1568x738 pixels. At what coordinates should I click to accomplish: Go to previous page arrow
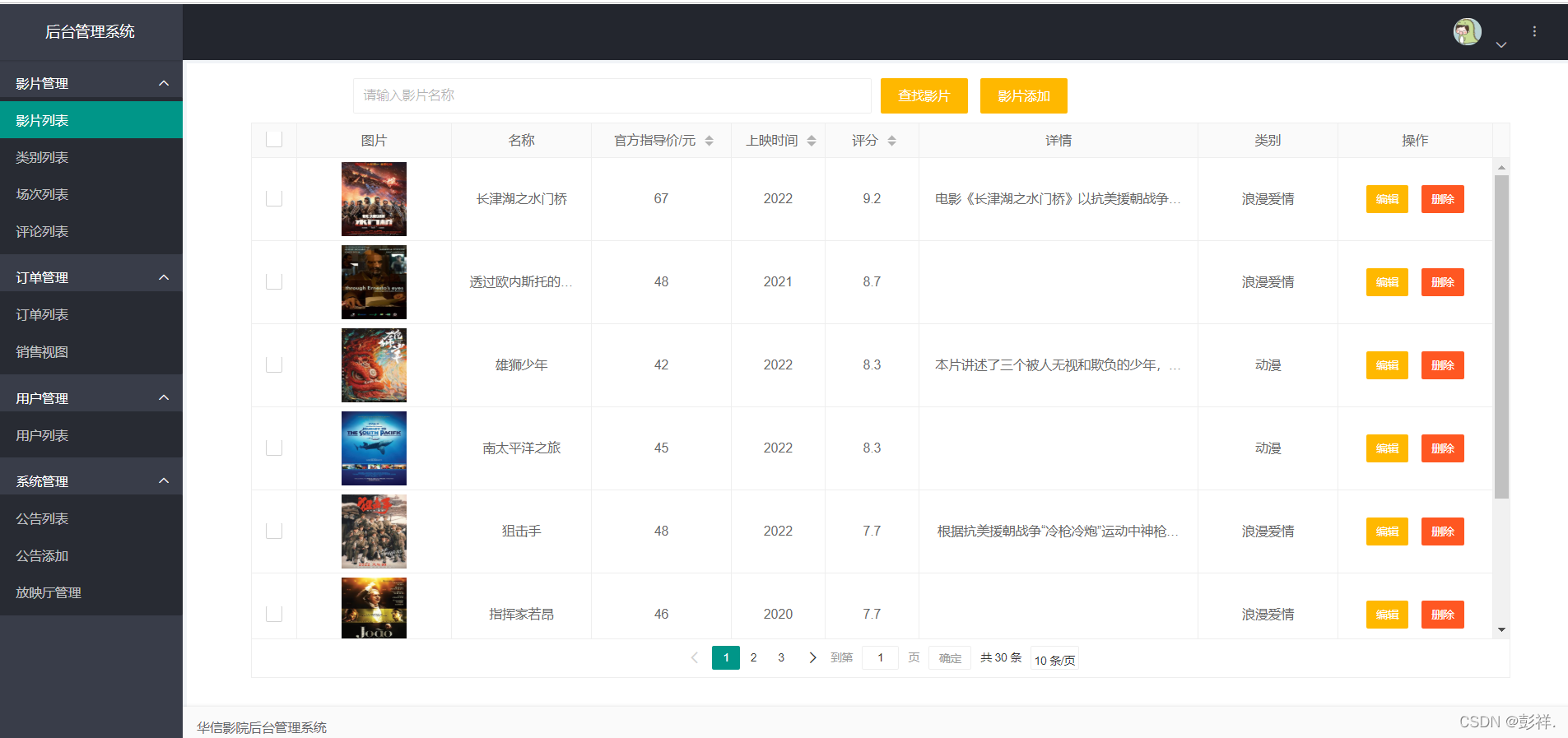695,657
